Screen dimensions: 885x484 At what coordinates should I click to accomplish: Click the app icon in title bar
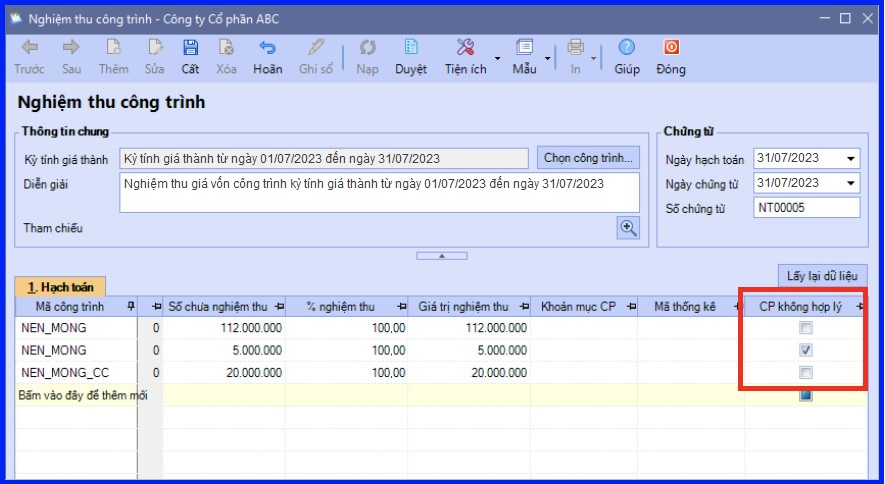coord(16,19)
